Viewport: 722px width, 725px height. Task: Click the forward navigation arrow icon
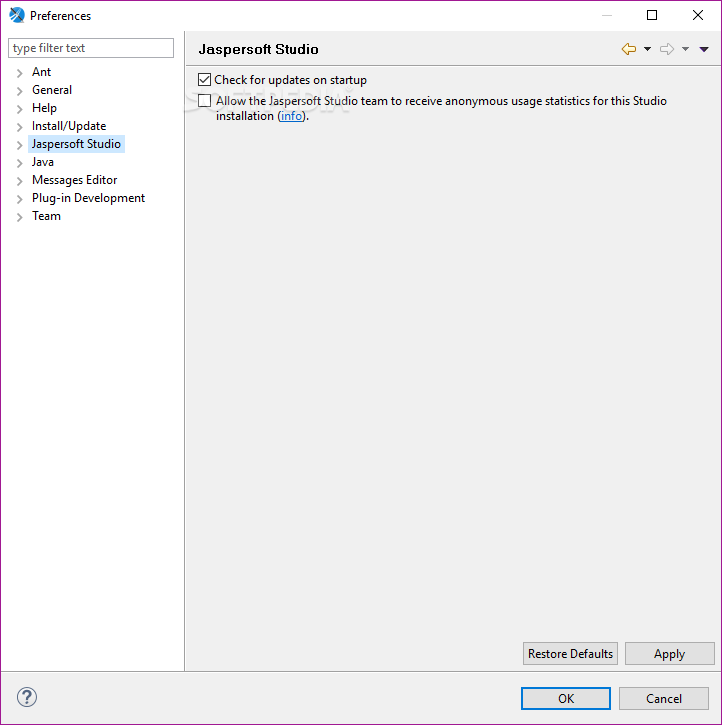click(x=667, y=49)
